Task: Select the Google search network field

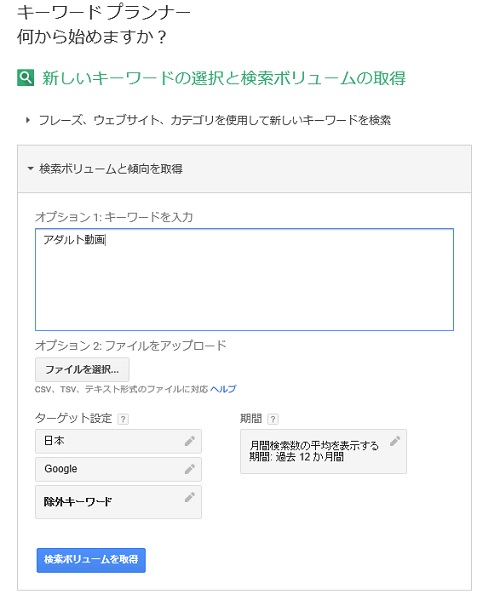Action: [x=118, y=469]
